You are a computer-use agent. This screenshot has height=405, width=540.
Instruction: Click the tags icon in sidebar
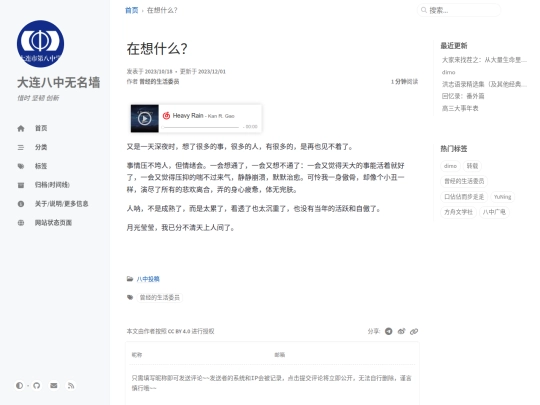point(21,166)
